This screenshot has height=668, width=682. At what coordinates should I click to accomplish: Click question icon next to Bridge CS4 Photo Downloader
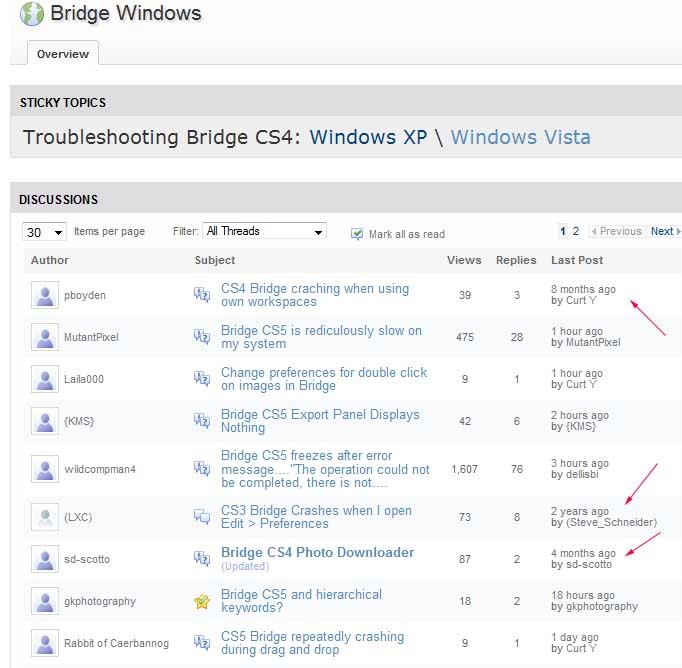coord(202,559)
